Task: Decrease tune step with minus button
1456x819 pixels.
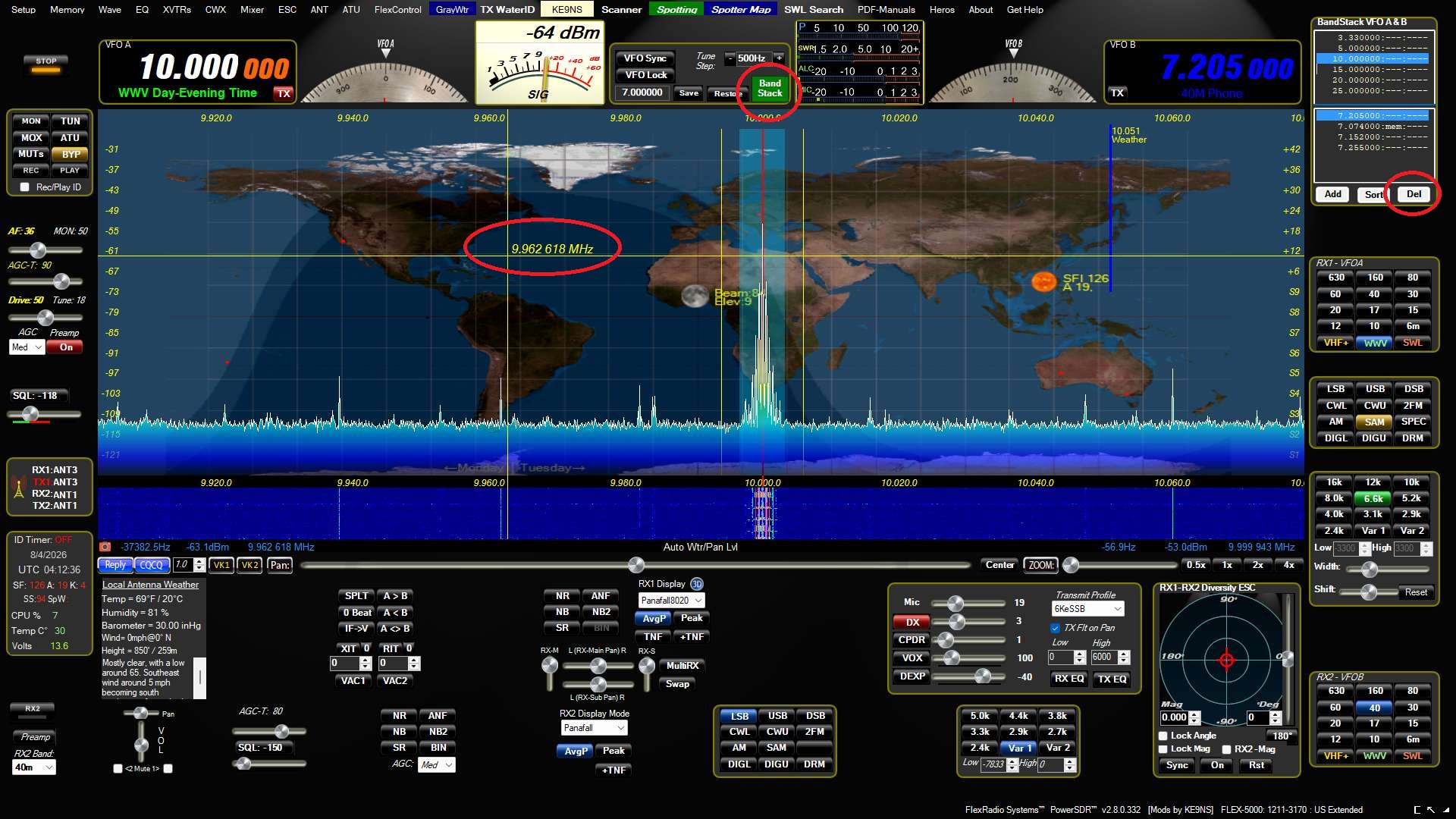Action: click(730, 58)
